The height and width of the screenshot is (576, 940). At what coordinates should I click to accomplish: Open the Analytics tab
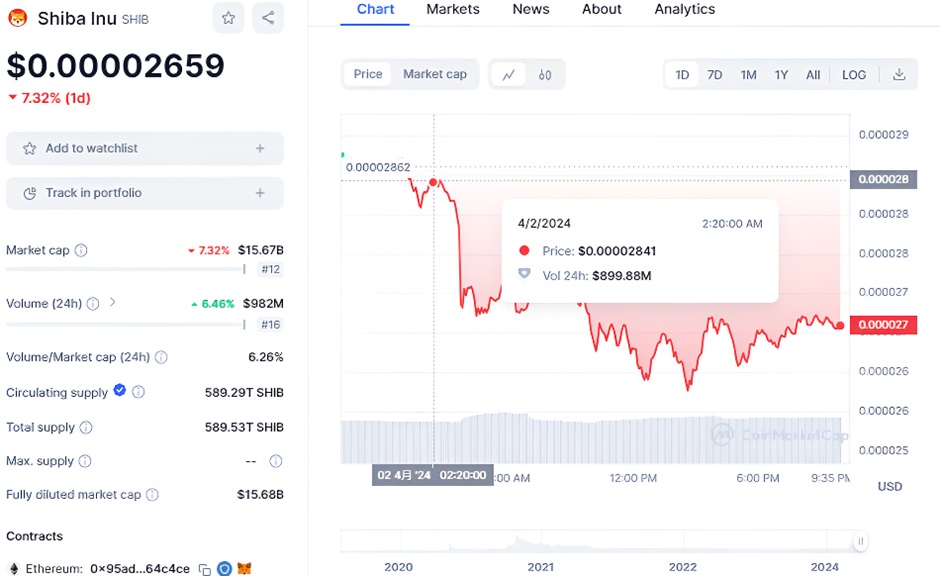[x=684, y=9]
